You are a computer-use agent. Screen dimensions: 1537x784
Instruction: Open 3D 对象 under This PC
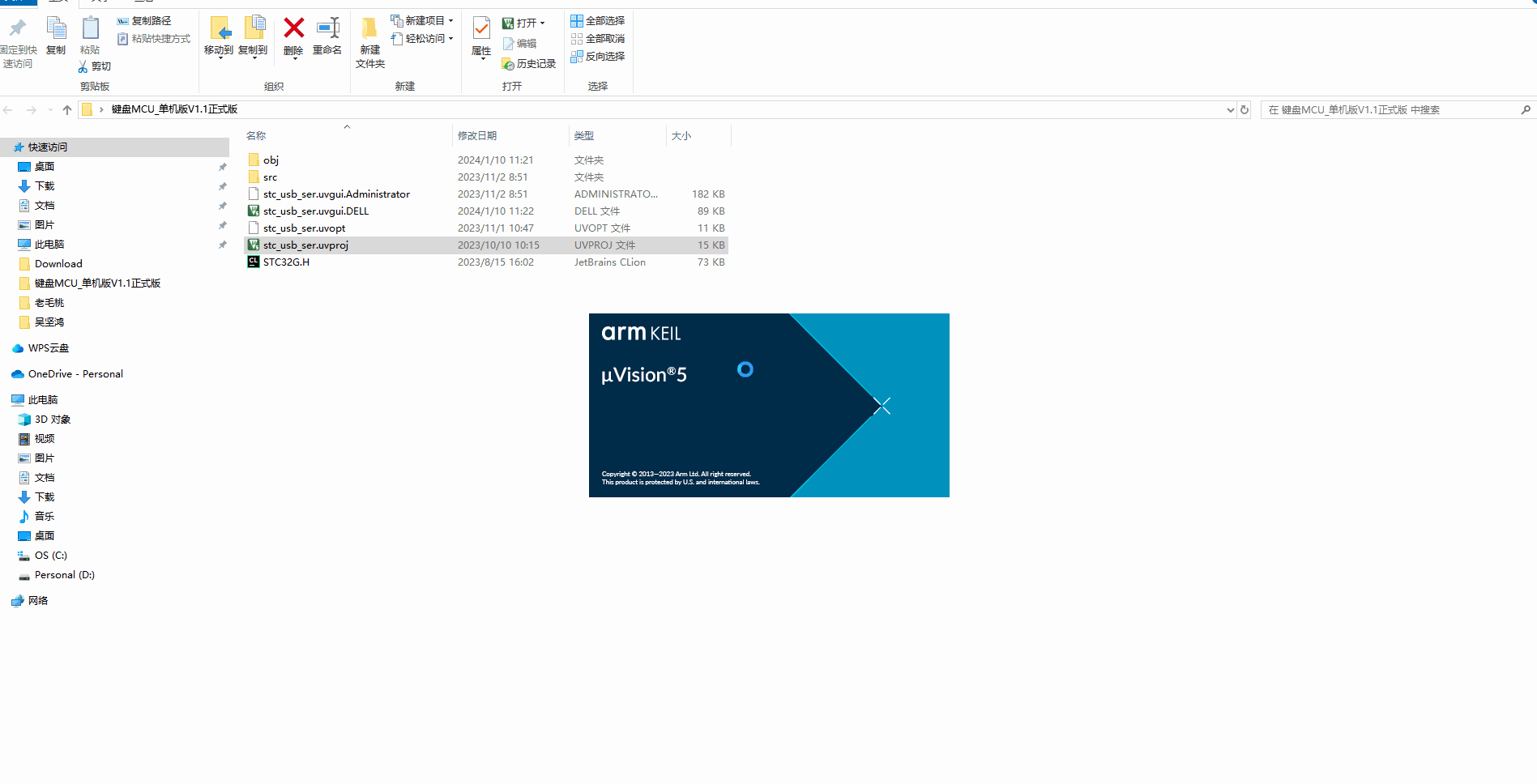click(53, 420)
